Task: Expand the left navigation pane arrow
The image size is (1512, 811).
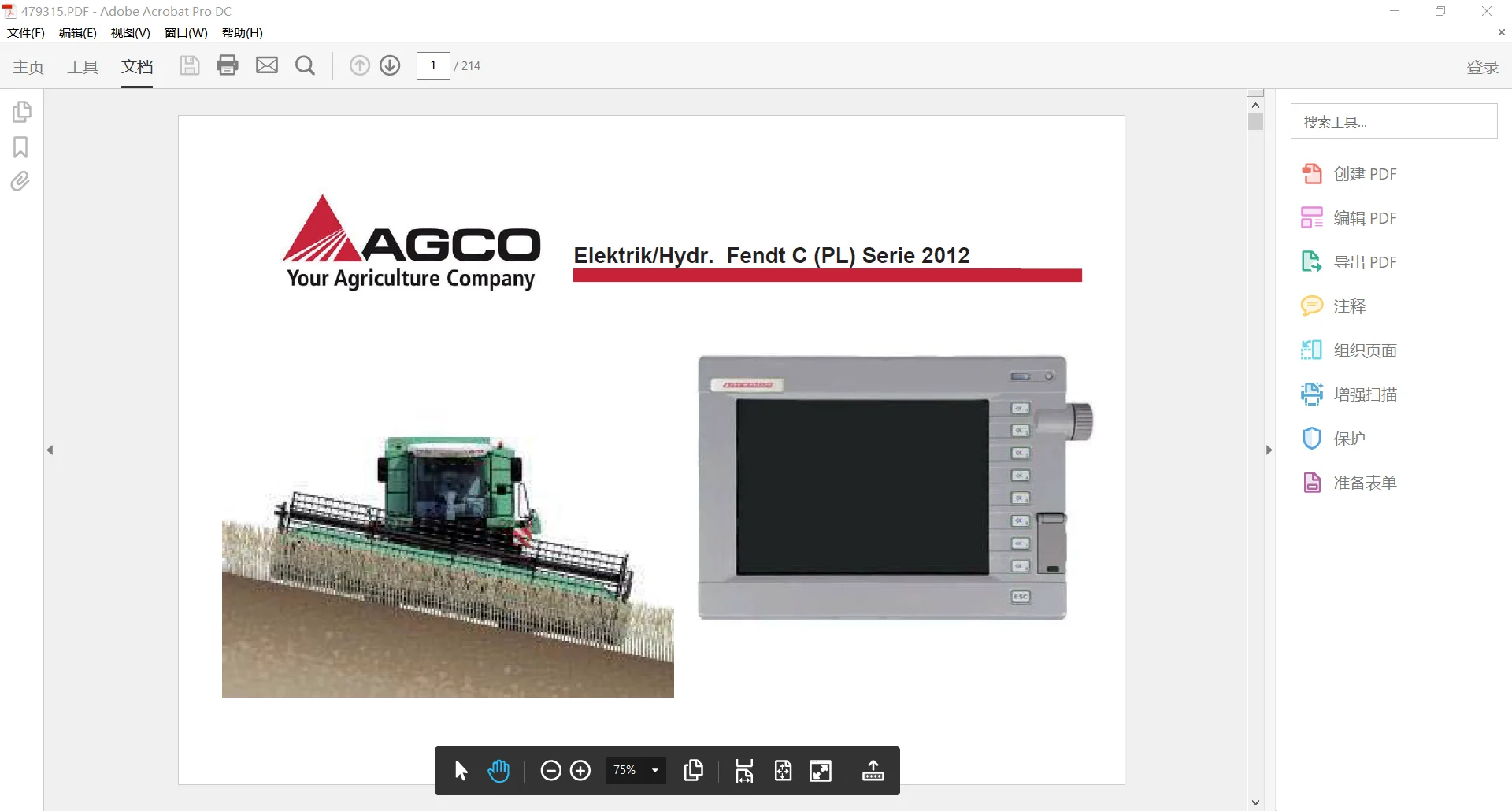Action: (x=50, y=450)
